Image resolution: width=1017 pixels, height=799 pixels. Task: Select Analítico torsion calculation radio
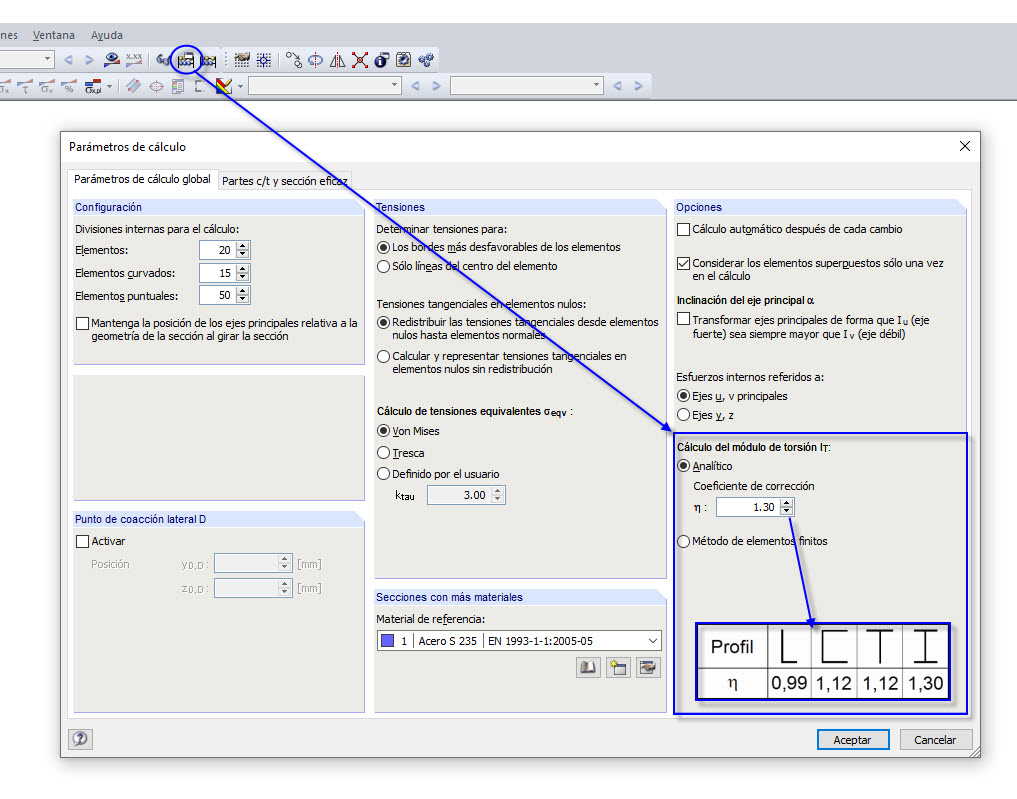click(x=683, y=466)
